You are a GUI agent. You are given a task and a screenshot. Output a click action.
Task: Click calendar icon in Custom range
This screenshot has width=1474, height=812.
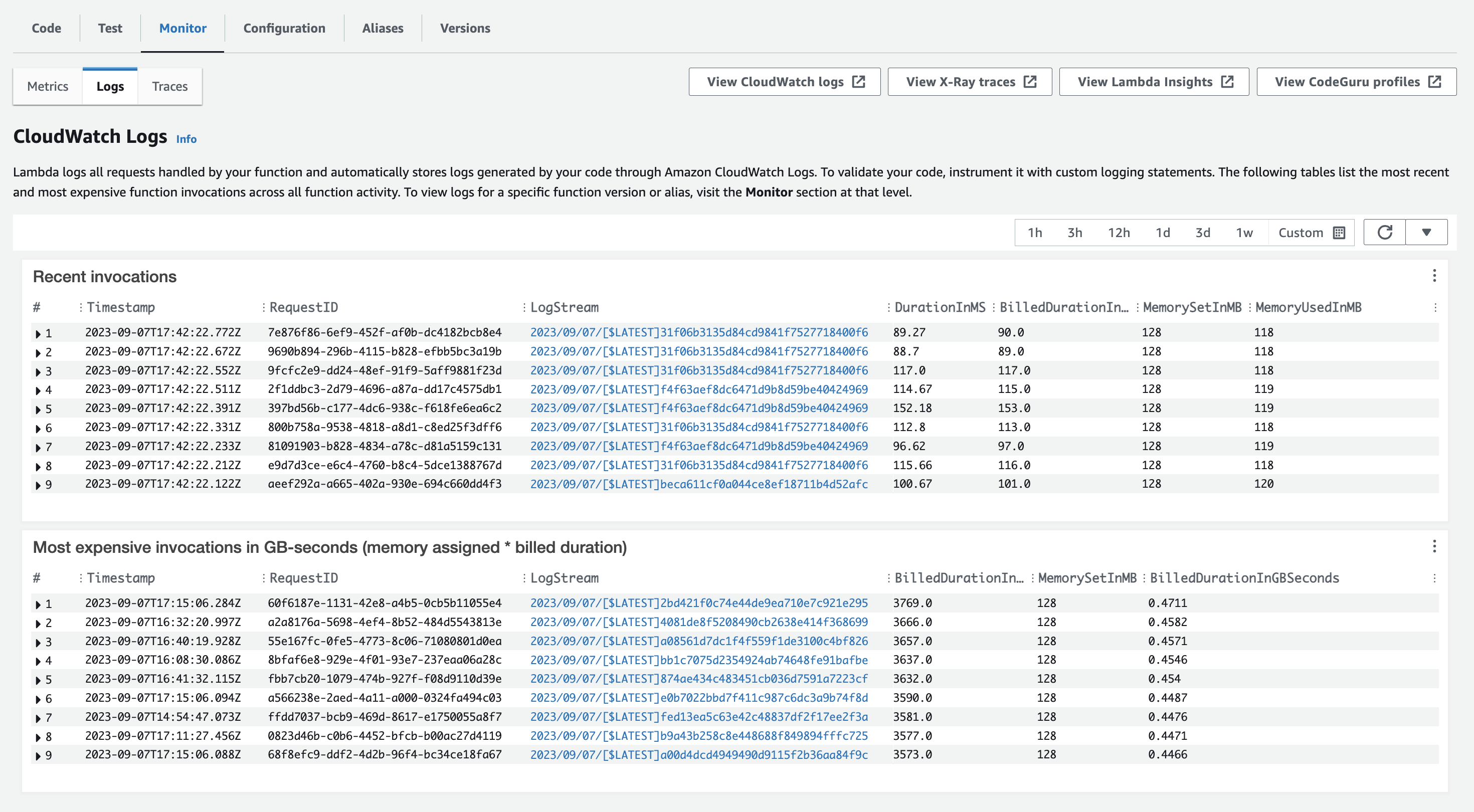tap(1339, 233)
